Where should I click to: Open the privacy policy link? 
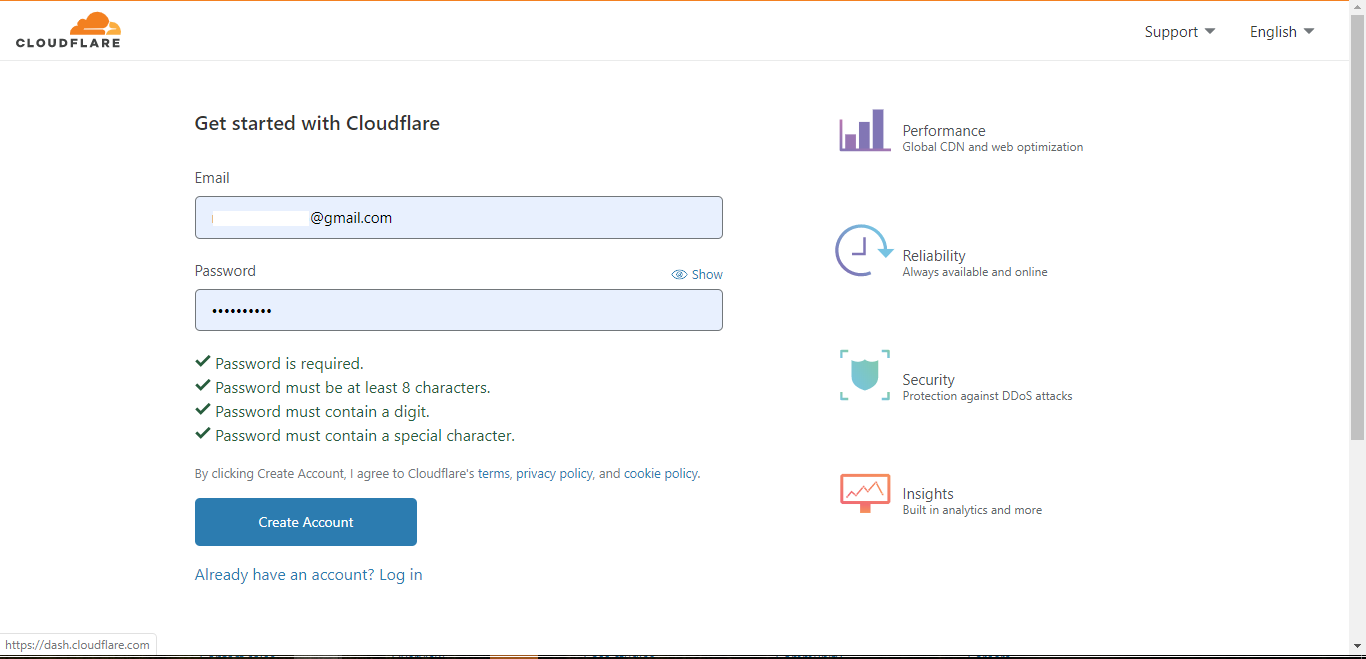coord(554,473)
